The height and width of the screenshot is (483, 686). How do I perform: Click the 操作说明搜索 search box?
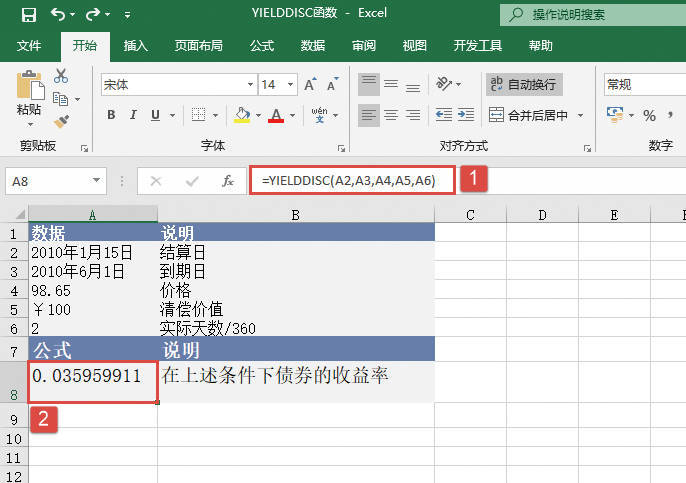pyautogui.click(x=593, y=15)
